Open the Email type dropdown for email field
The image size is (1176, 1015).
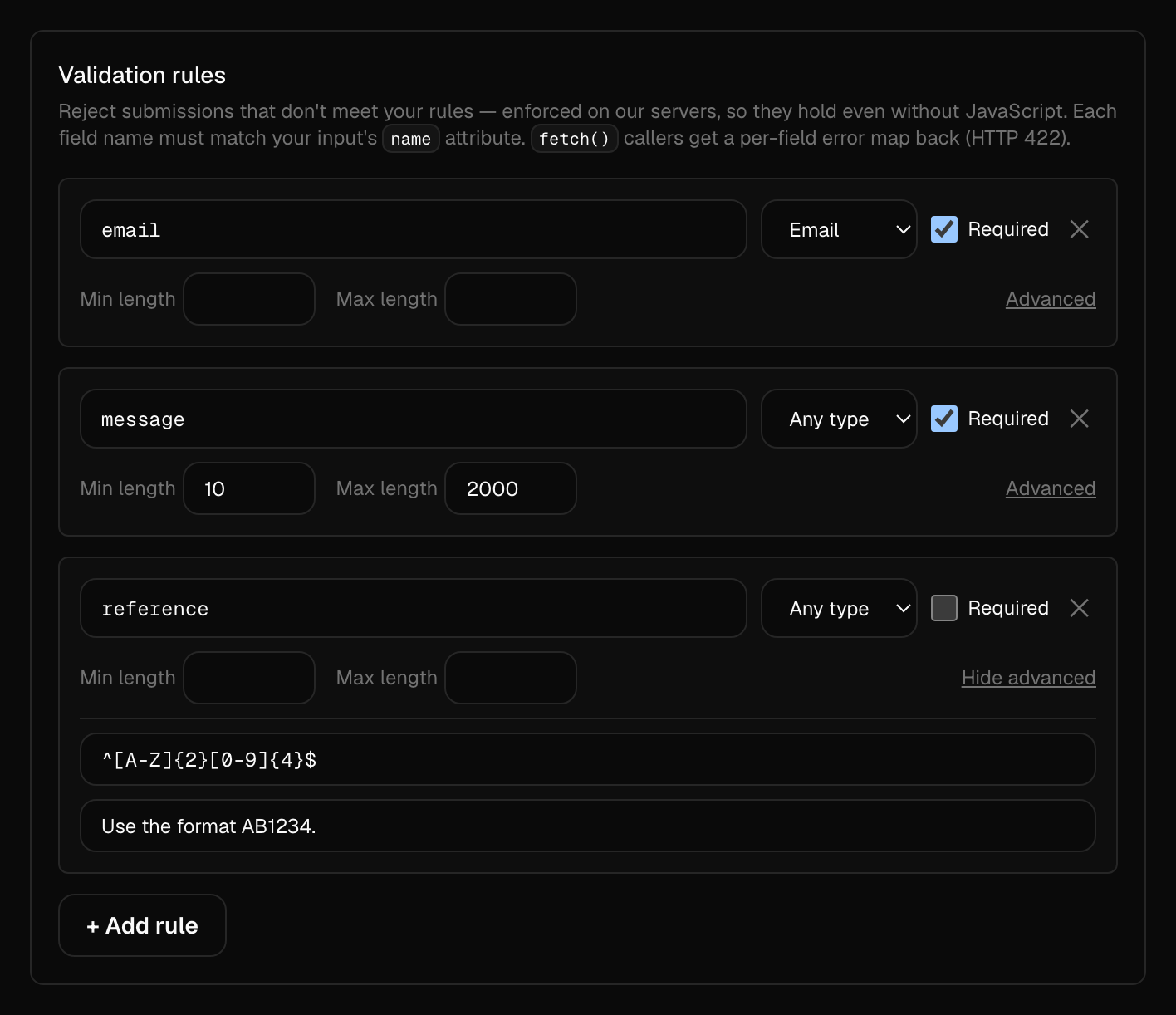839,229
